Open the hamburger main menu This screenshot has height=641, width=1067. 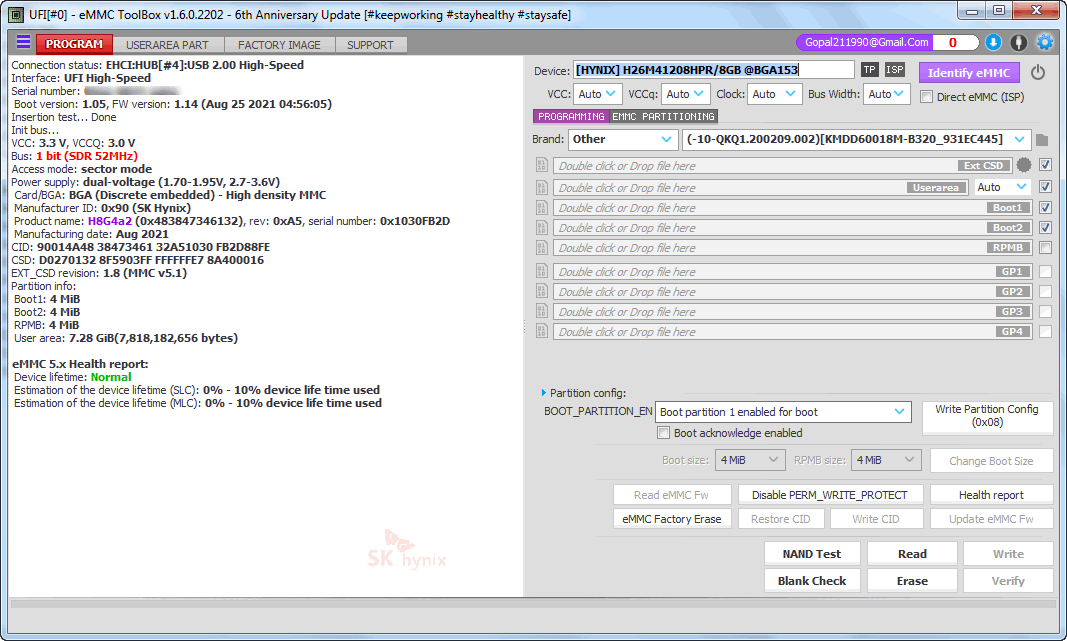[23, 42]
